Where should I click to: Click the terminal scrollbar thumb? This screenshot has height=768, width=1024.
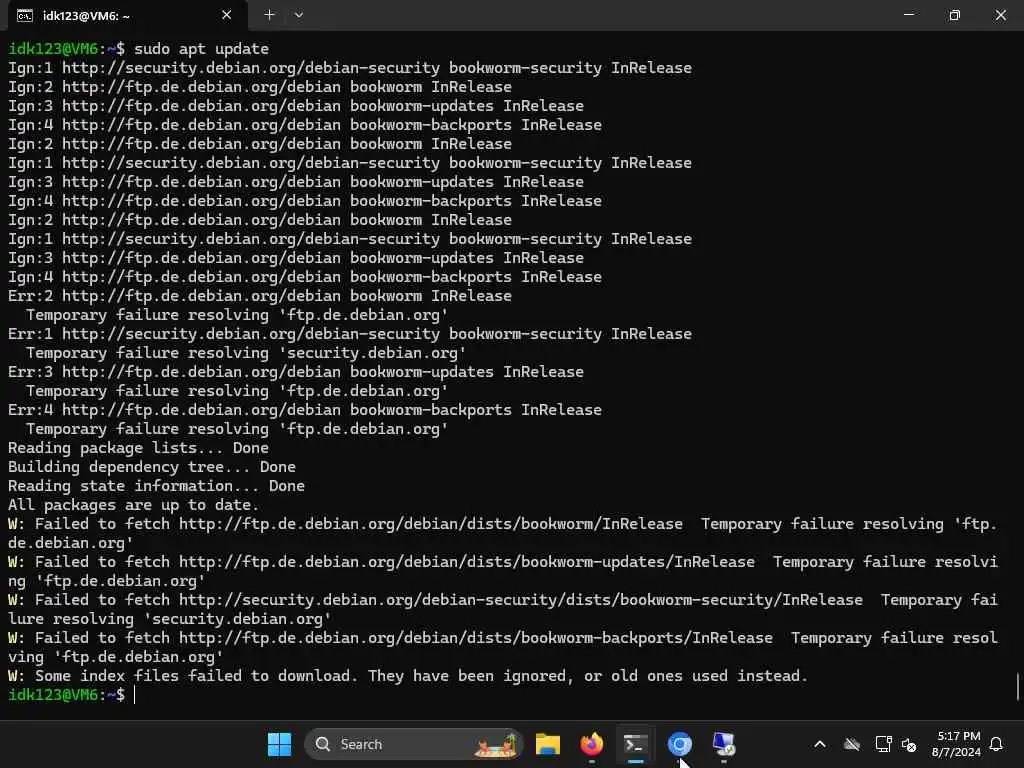(1018, 687)
